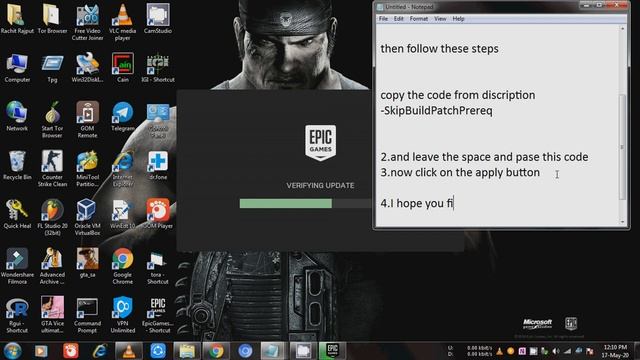Open Chrome from the taskbar

point(216,351)
